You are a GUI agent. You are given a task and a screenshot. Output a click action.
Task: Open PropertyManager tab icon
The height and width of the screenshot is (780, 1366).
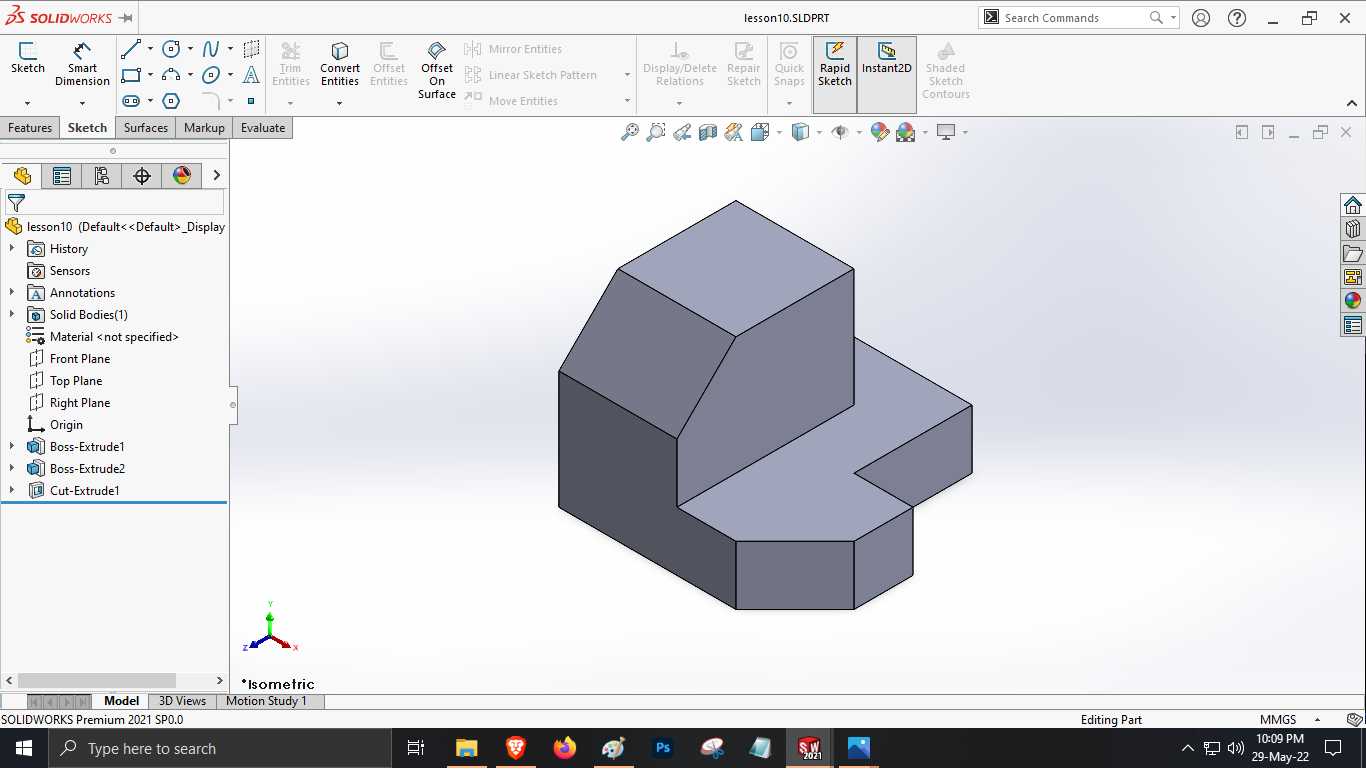point(62,176)
